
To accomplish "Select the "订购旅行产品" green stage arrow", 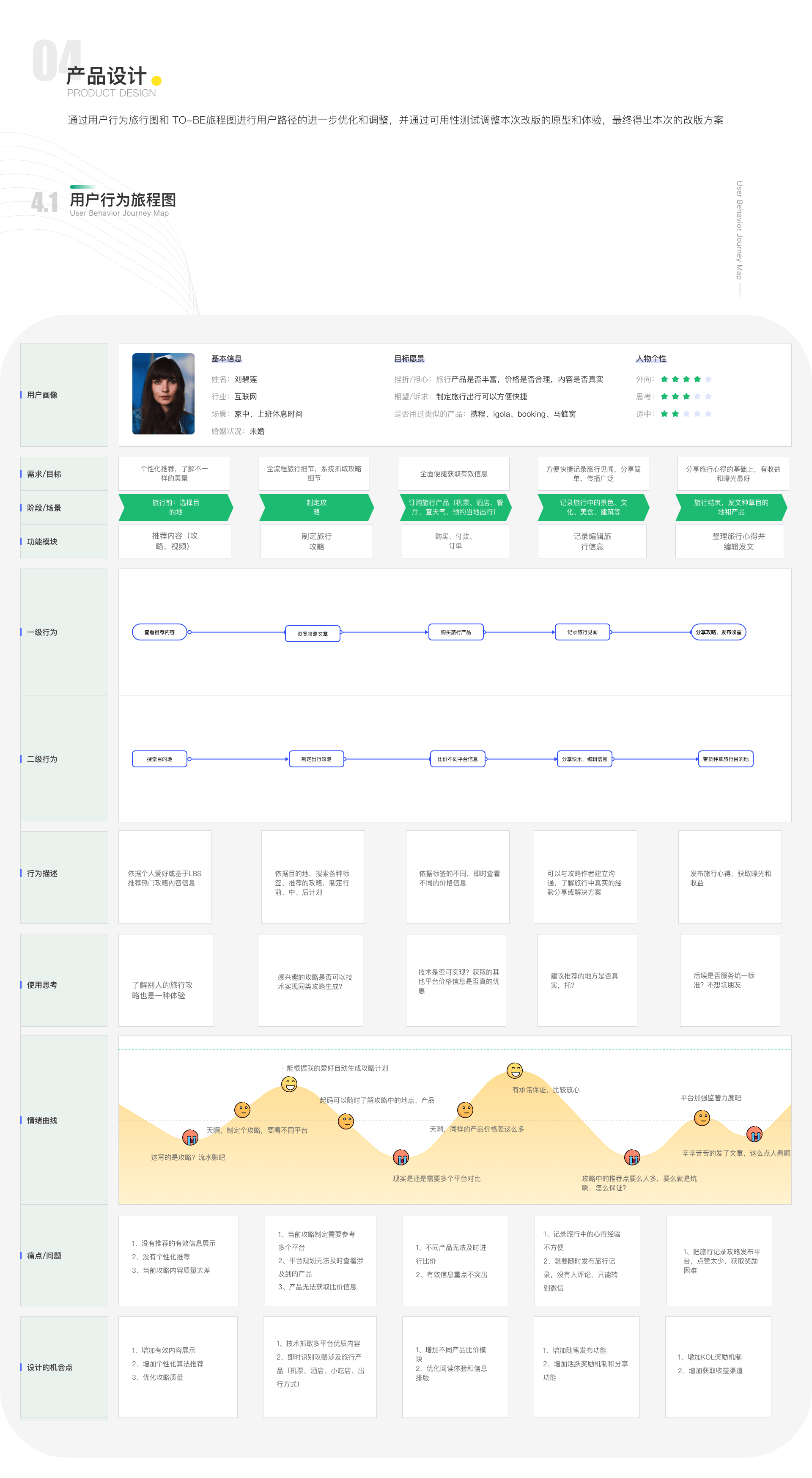I will [456, 507].
